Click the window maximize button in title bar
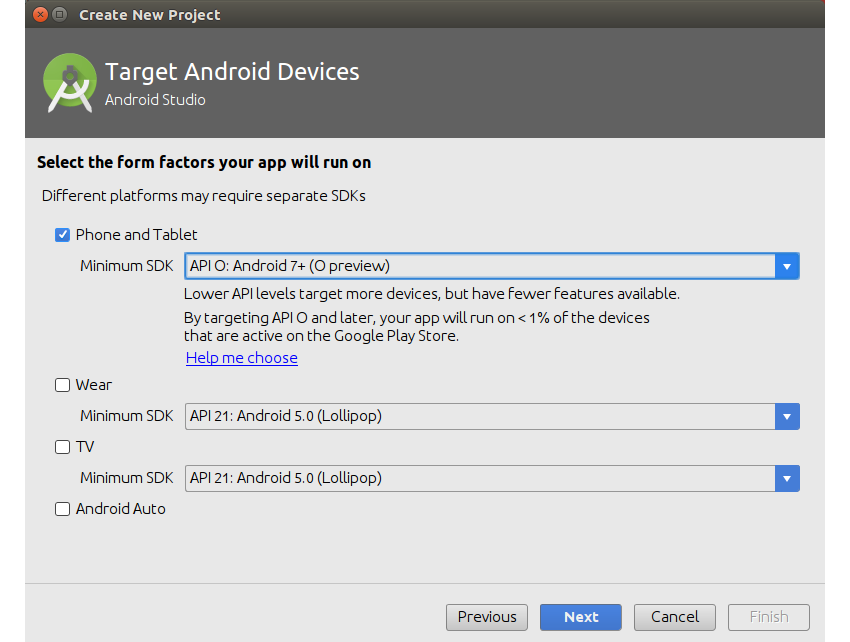 60,15
